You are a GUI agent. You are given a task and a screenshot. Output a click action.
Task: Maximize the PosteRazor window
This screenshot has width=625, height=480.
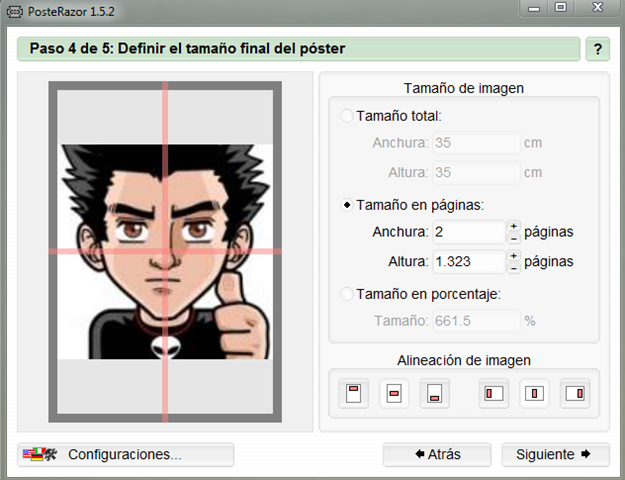point(560,7)
